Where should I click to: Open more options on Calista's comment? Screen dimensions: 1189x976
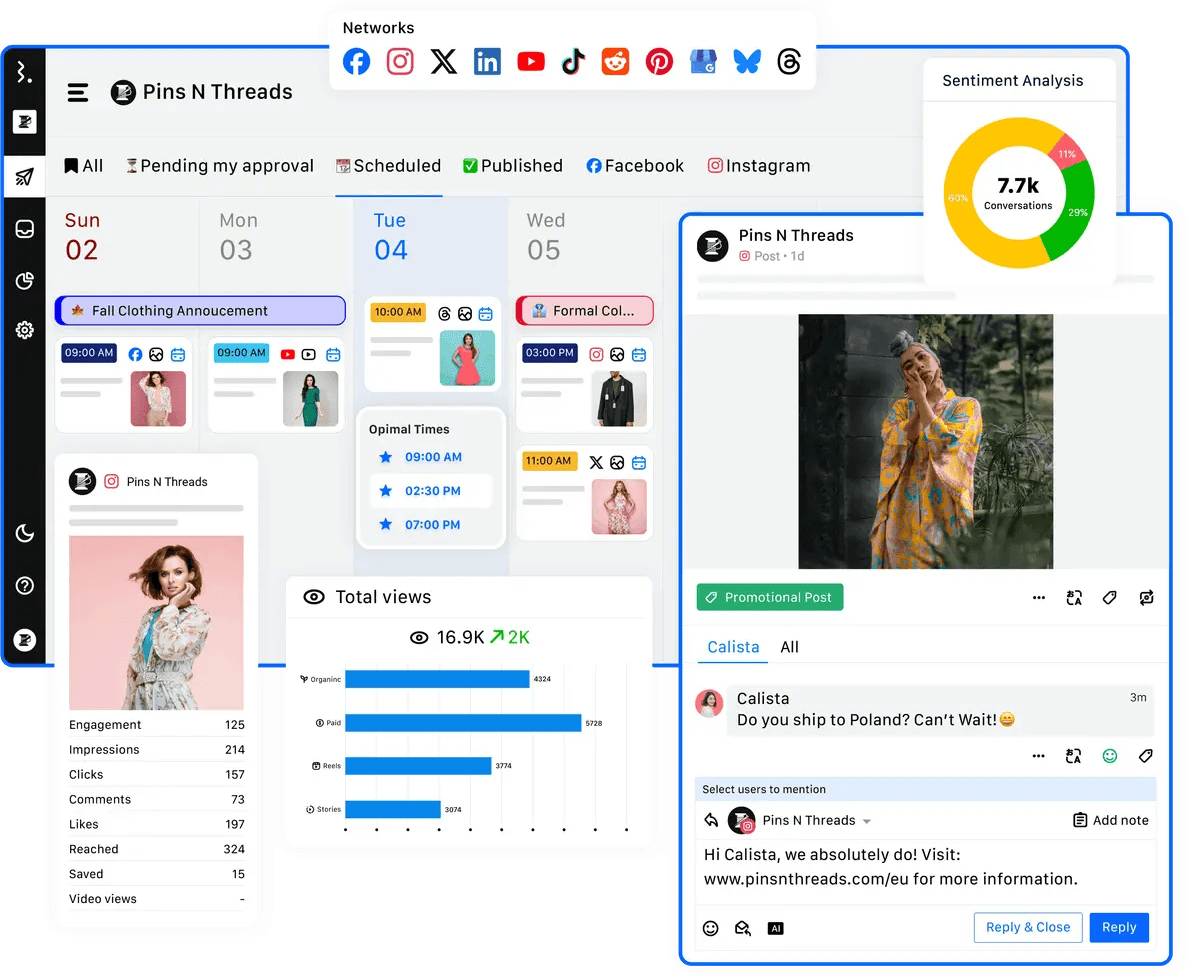[1038, 755]
